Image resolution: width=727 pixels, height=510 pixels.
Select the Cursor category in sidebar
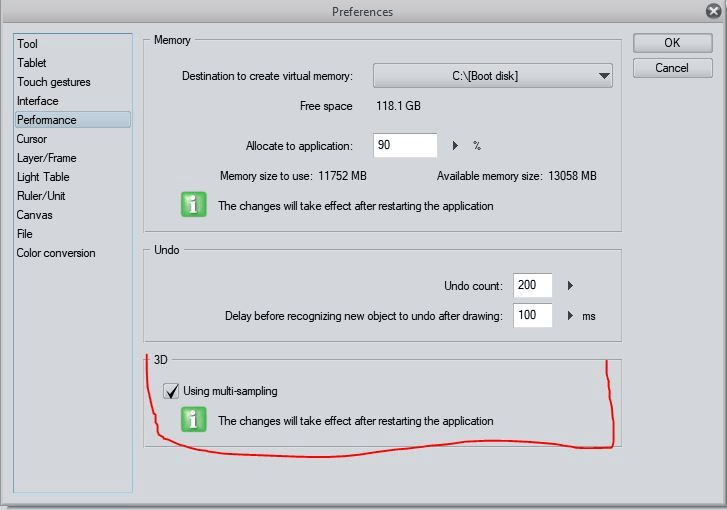coord(31,139)
